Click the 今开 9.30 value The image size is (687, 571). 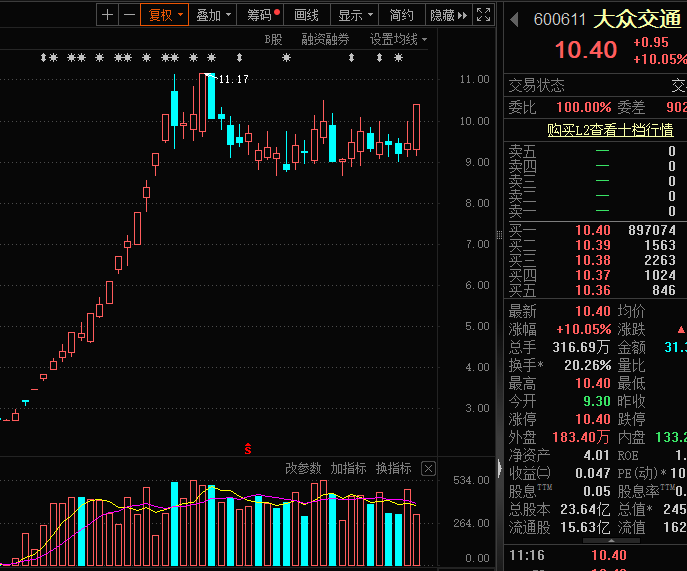tap(597, 401)
